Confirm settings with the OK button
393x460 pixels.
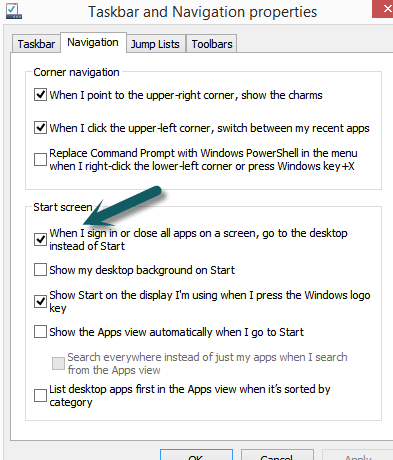[x=196, y=455]
